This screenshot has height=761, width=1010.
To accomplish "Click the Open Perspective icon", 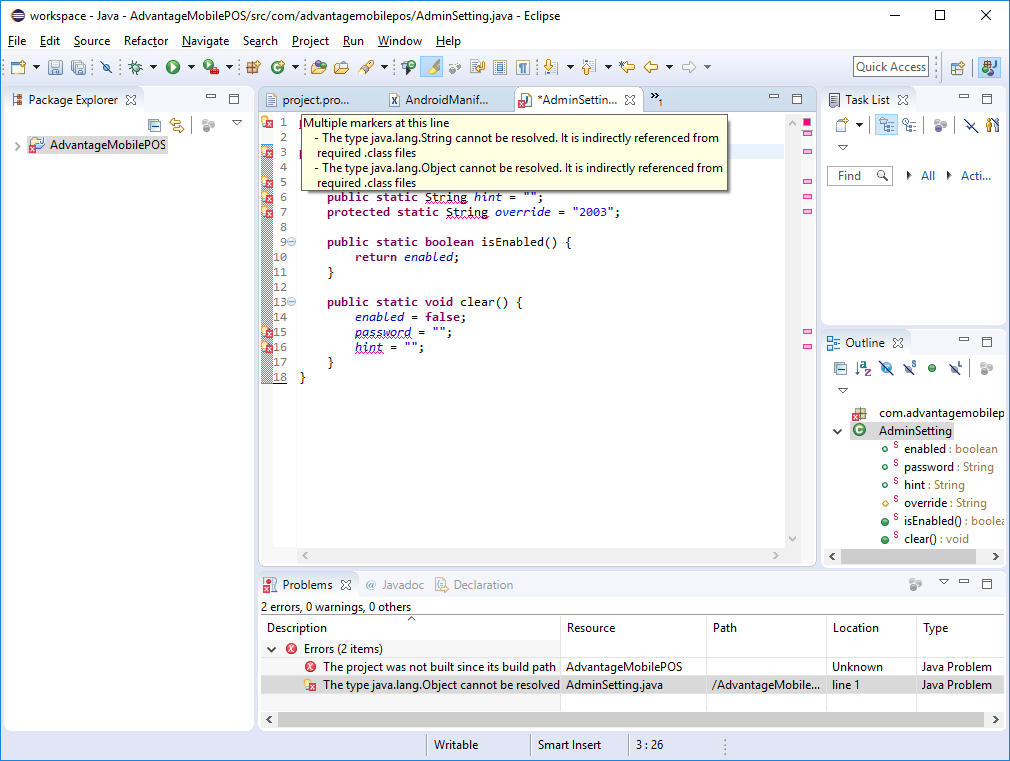I will pos(958,67).
